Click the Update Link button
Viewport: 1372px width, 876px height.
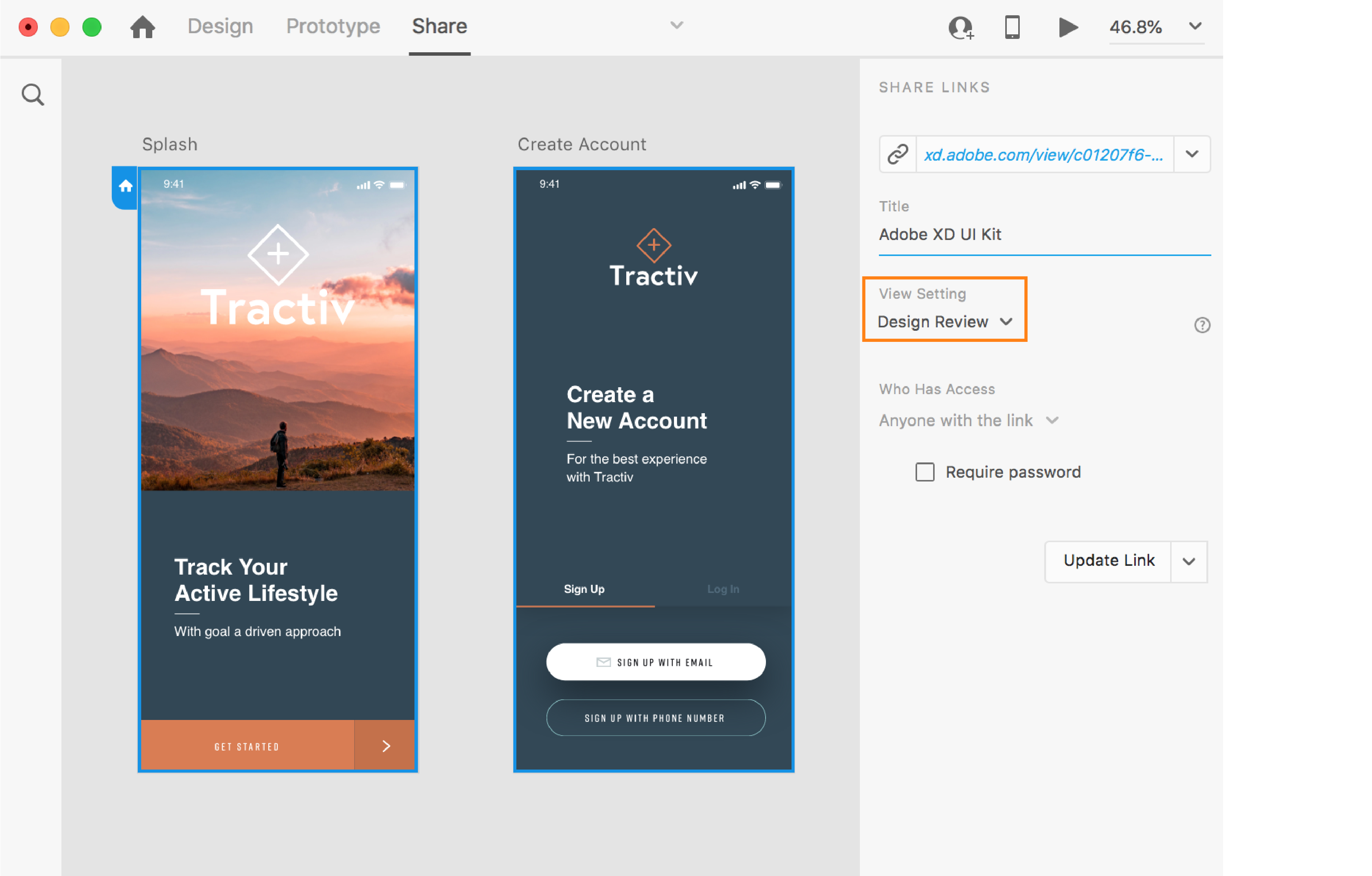(x=1108, y=560)
